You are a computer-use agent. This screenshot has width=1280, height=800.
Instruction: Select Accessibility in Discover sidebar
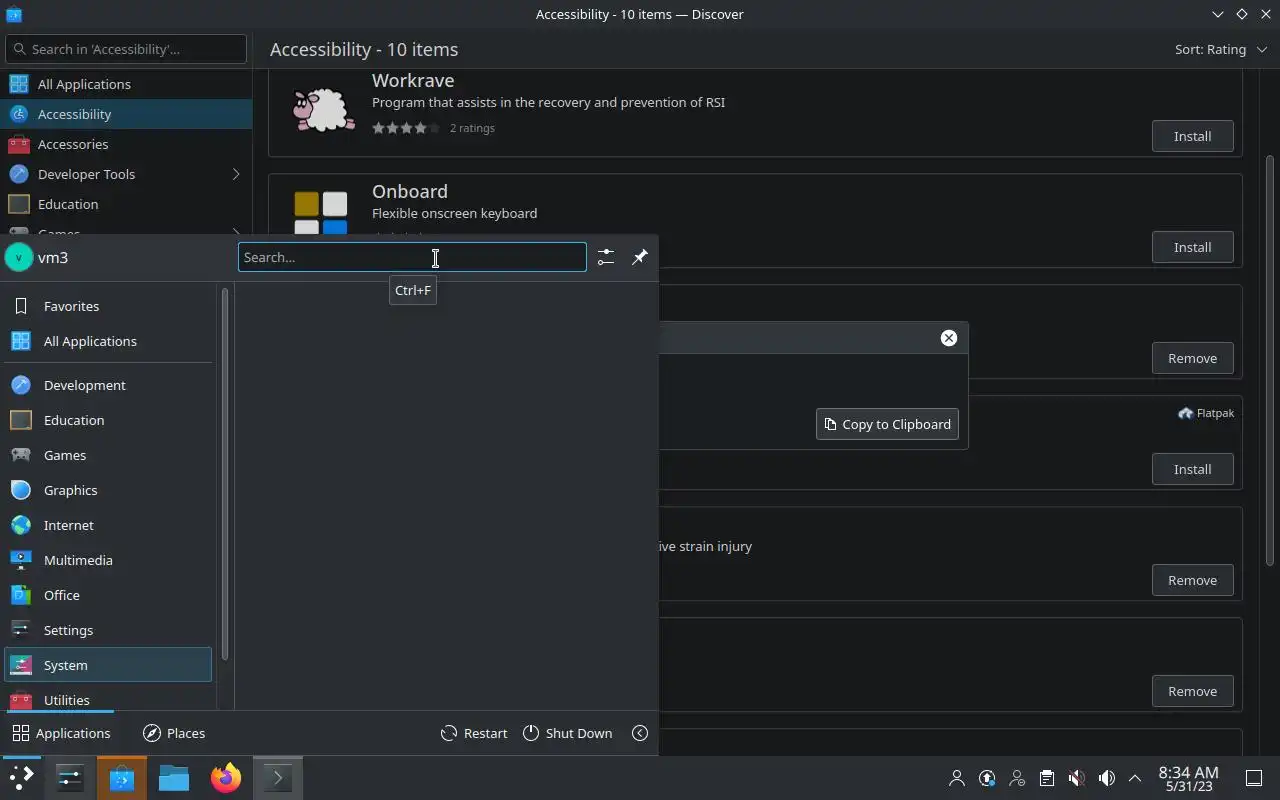click(x=126, y=114)
